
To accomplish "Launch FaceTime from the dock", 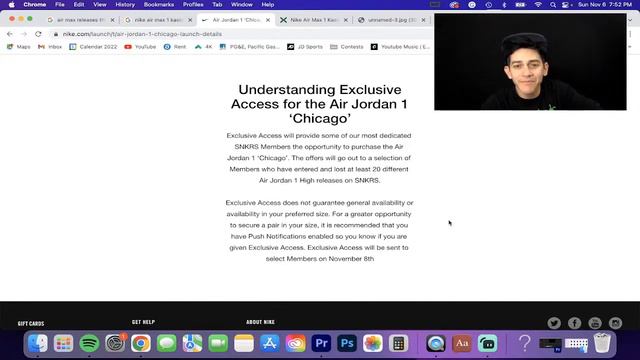I will (x=218, y=343).
